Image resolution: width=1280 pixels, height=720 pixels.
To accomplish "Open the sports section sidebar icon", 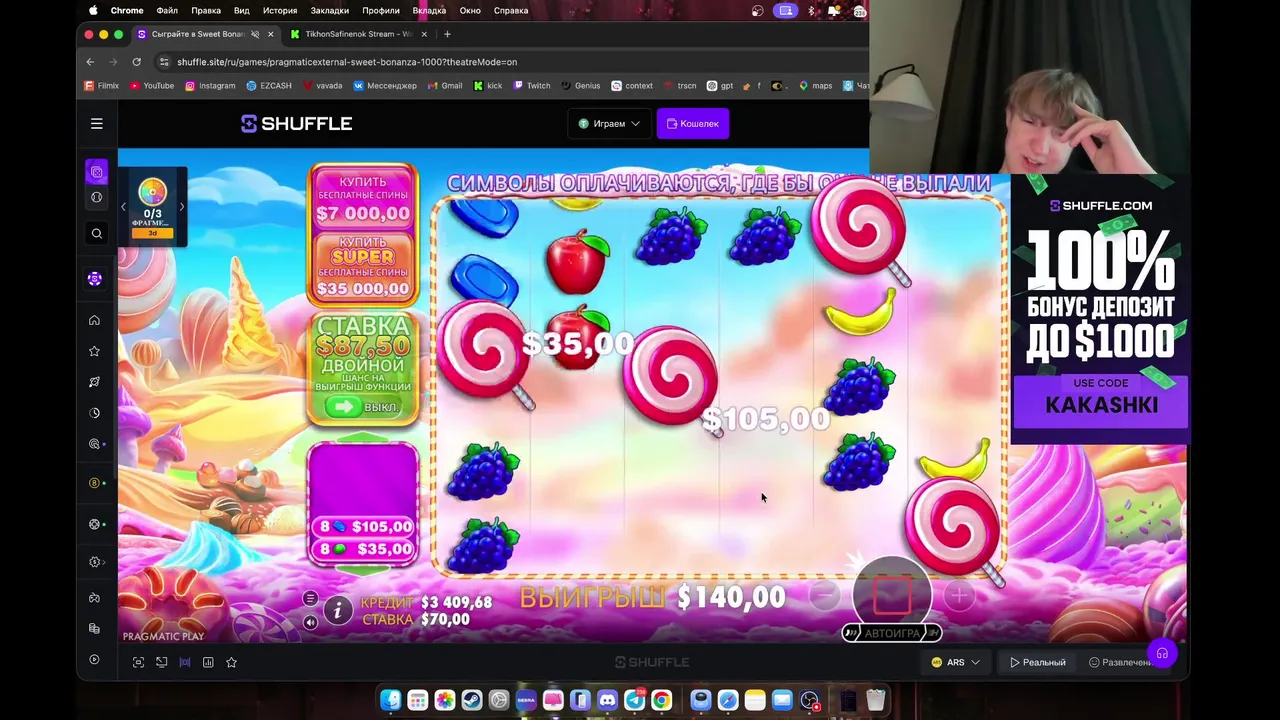I will 97,197.
